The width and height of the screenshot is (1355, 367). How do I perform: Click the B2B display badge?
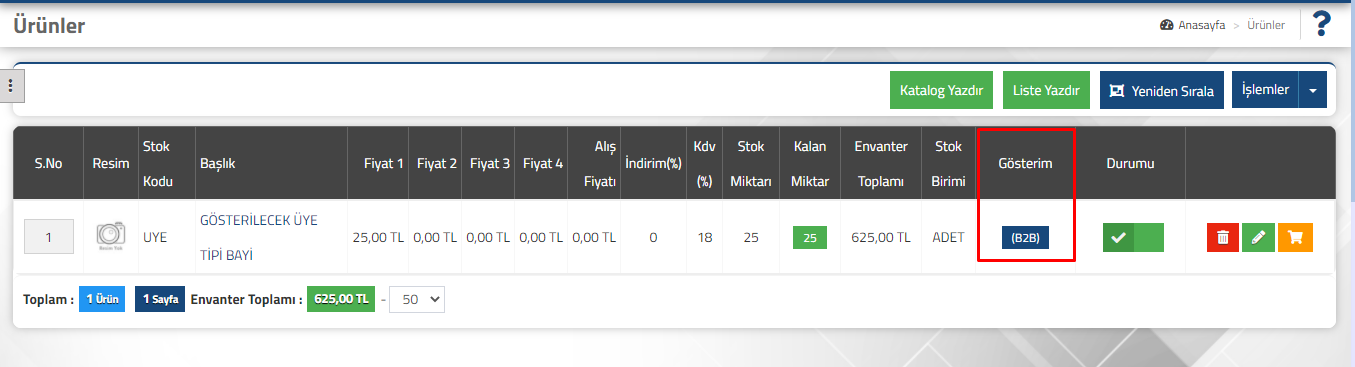(x=1025, y=238)
